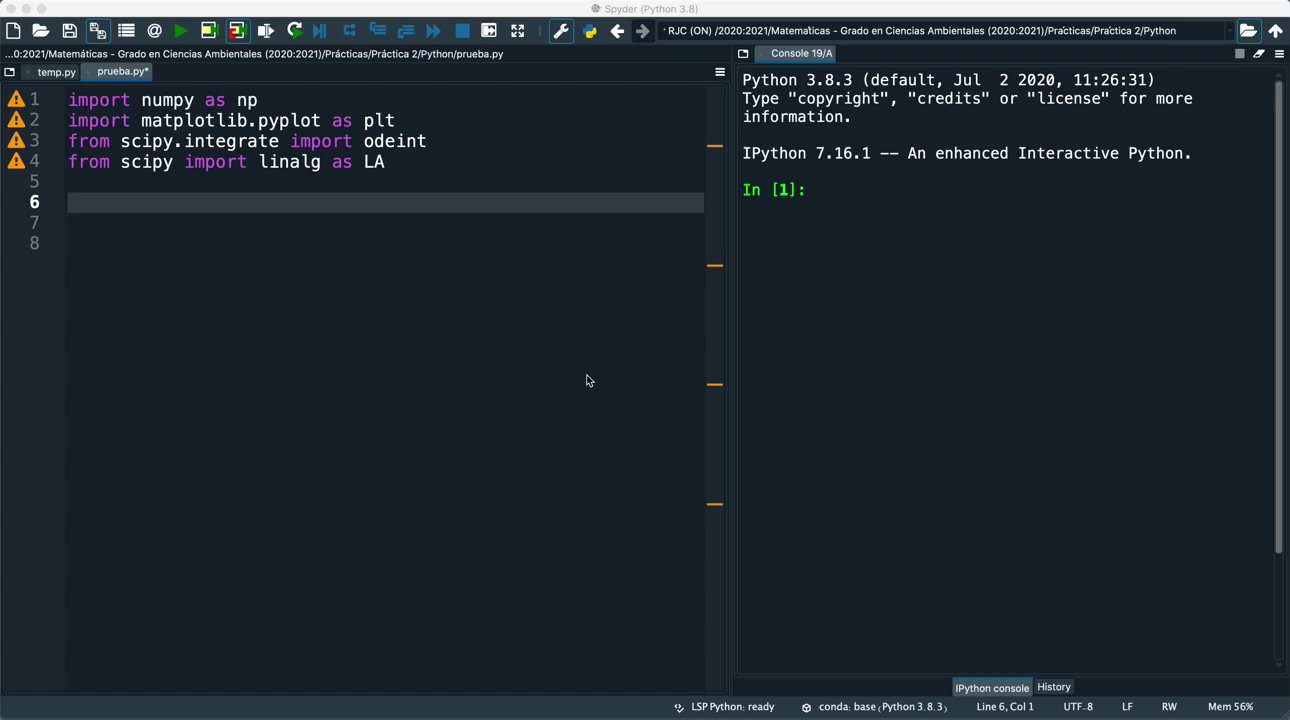Go forward to next cursor position
Viewport: 1290px width, 720px height.
(x=642, y=31)
